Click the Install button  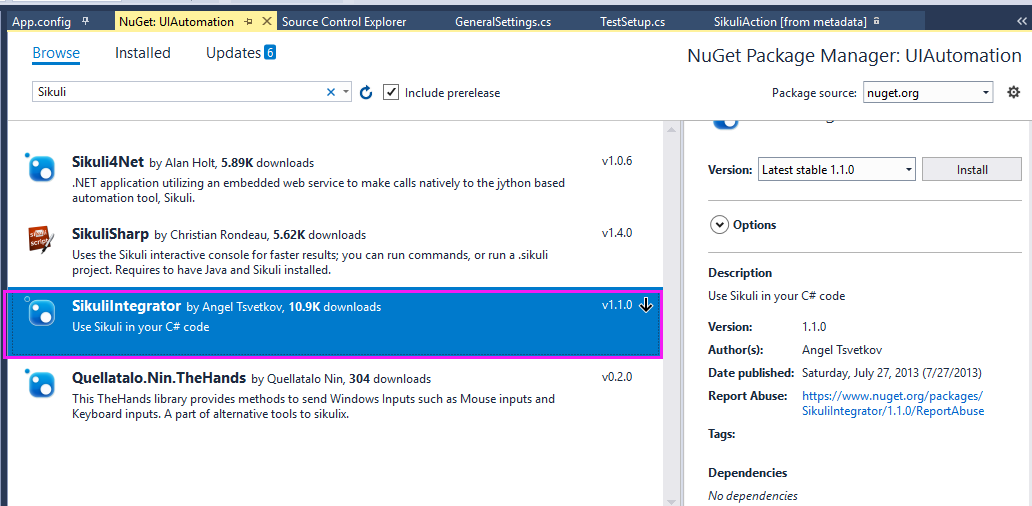972,170
